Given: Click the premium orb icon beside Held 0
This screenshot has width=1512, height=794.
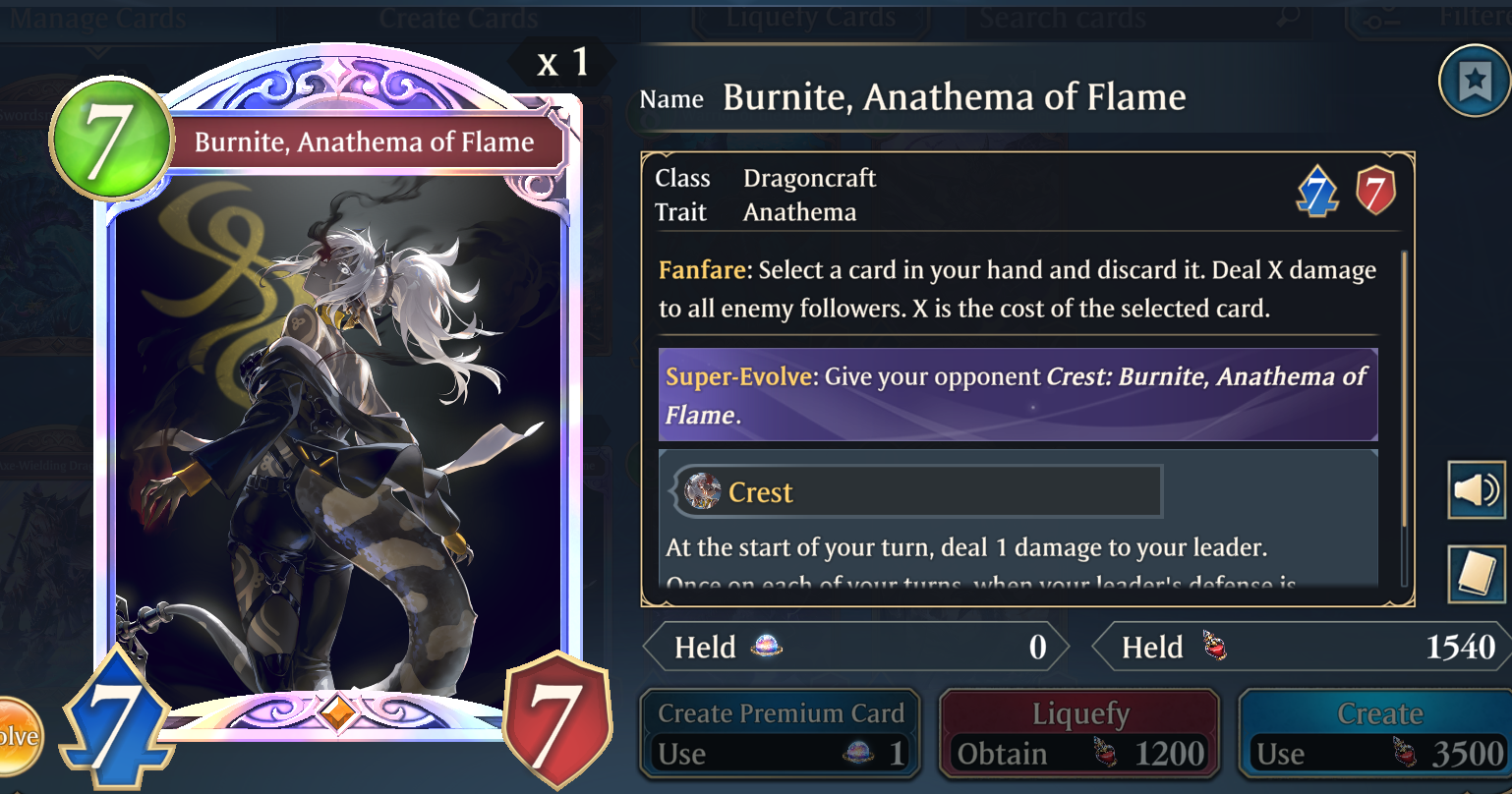Looking at the screenshot, I should (766, 646).
